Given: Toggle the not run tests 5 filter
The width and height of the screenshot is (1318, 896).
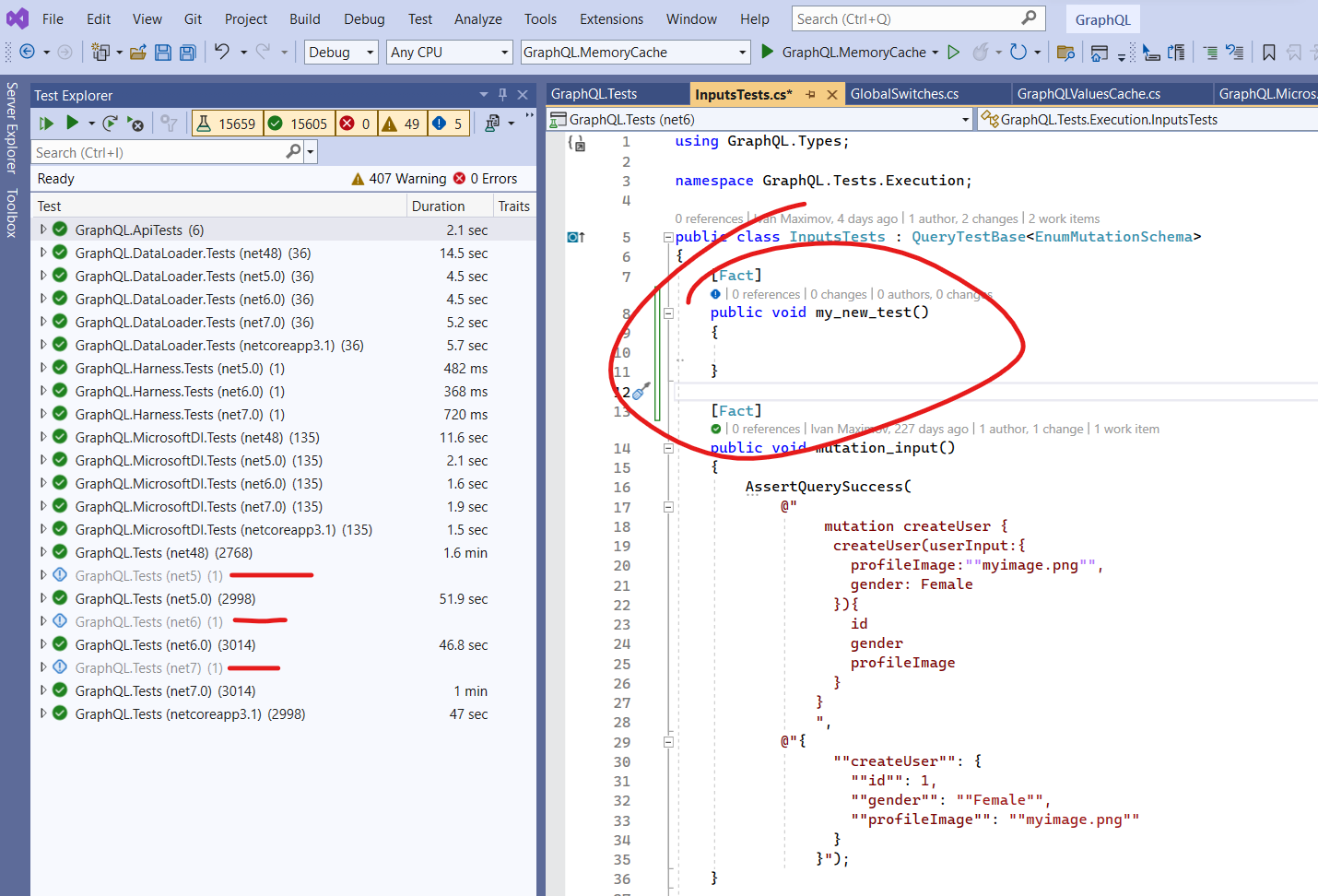Looking at the screenshot, I should point(449,123).
